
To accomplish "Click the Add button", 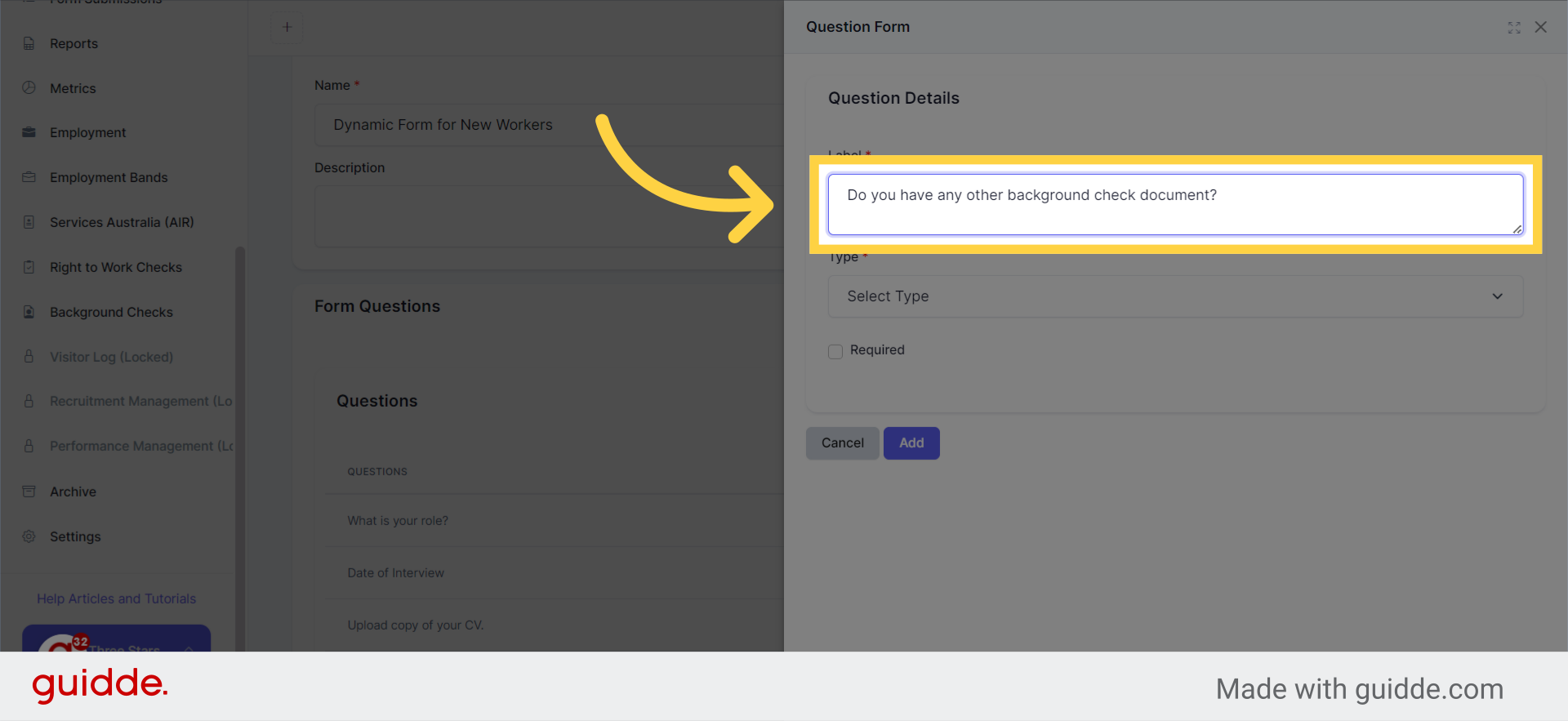I will click(x=911, y=443).
